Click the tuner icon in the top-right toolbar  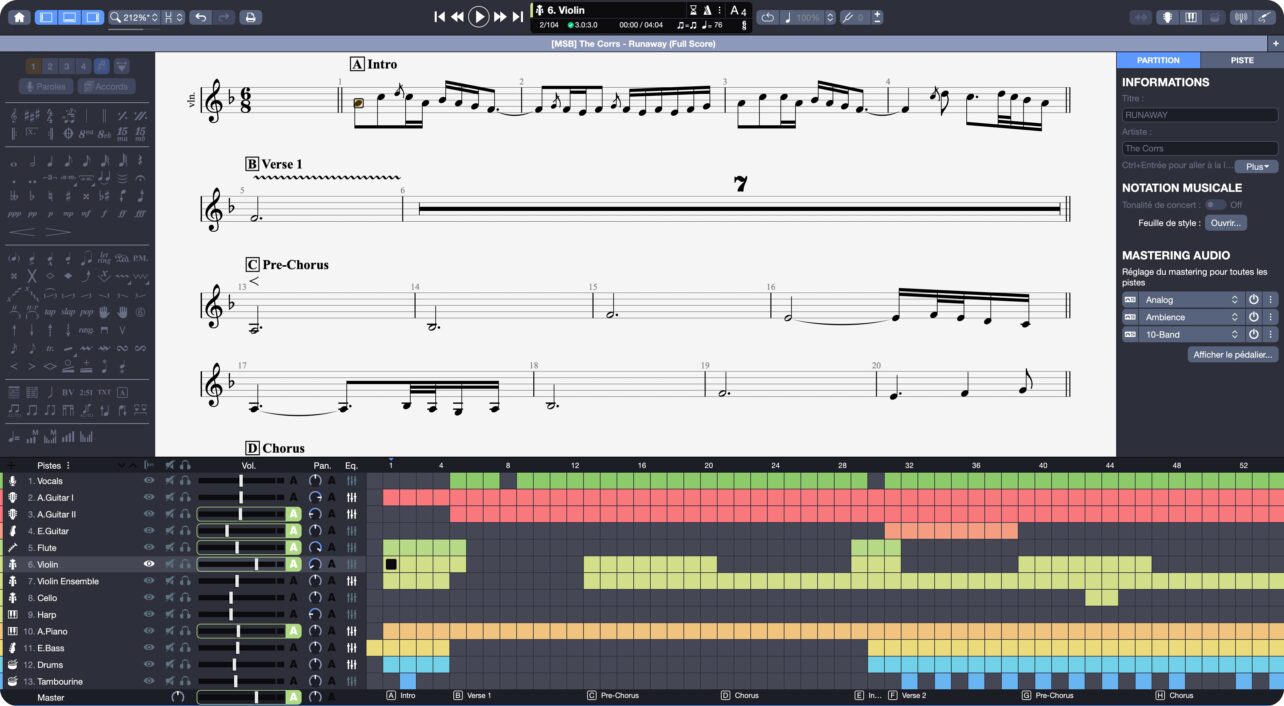tap(1240, 17)
